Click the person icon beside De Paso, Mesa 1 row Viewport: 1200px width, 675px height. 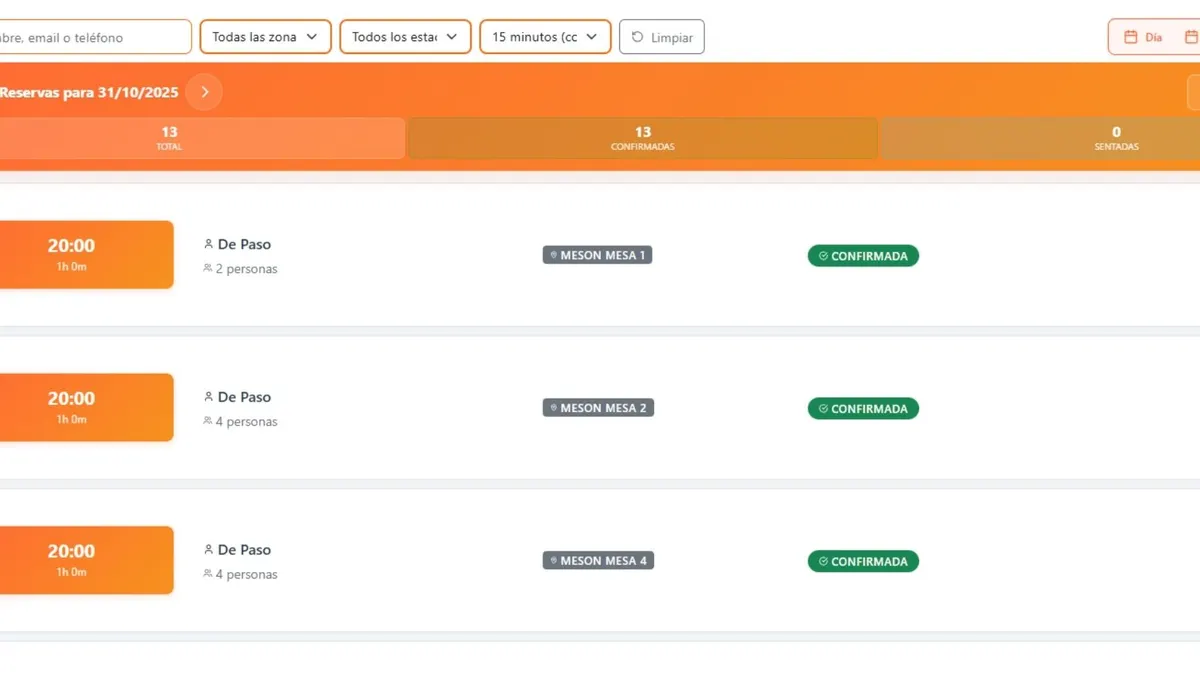[x=208, y=244]
